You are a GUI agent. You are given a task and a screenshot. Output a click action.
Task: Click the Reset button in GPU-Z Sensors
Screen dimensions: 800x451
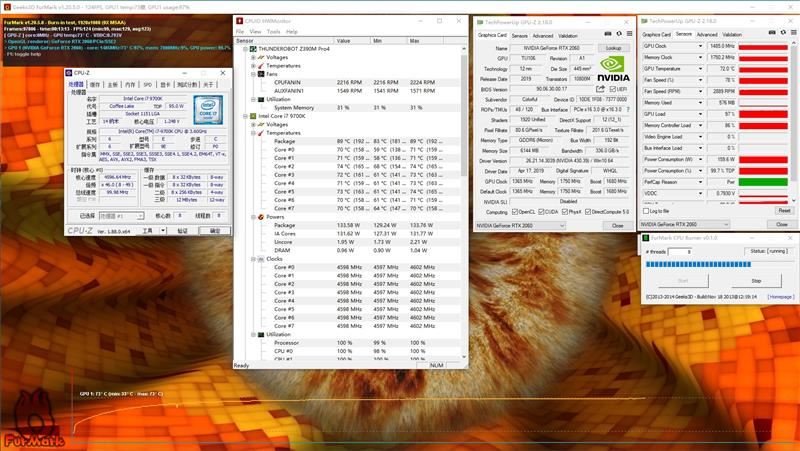tap(784, 210)
